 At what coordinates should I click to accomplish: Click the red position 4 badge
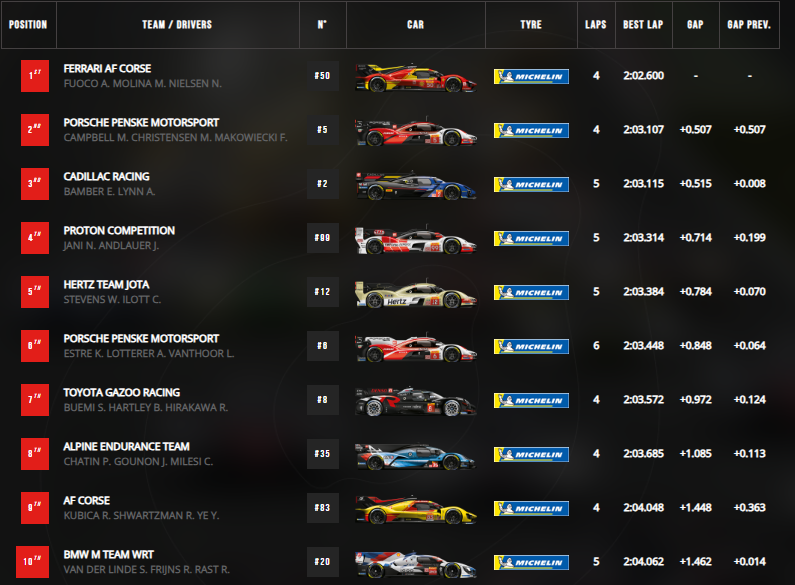(x=35, y=238)
